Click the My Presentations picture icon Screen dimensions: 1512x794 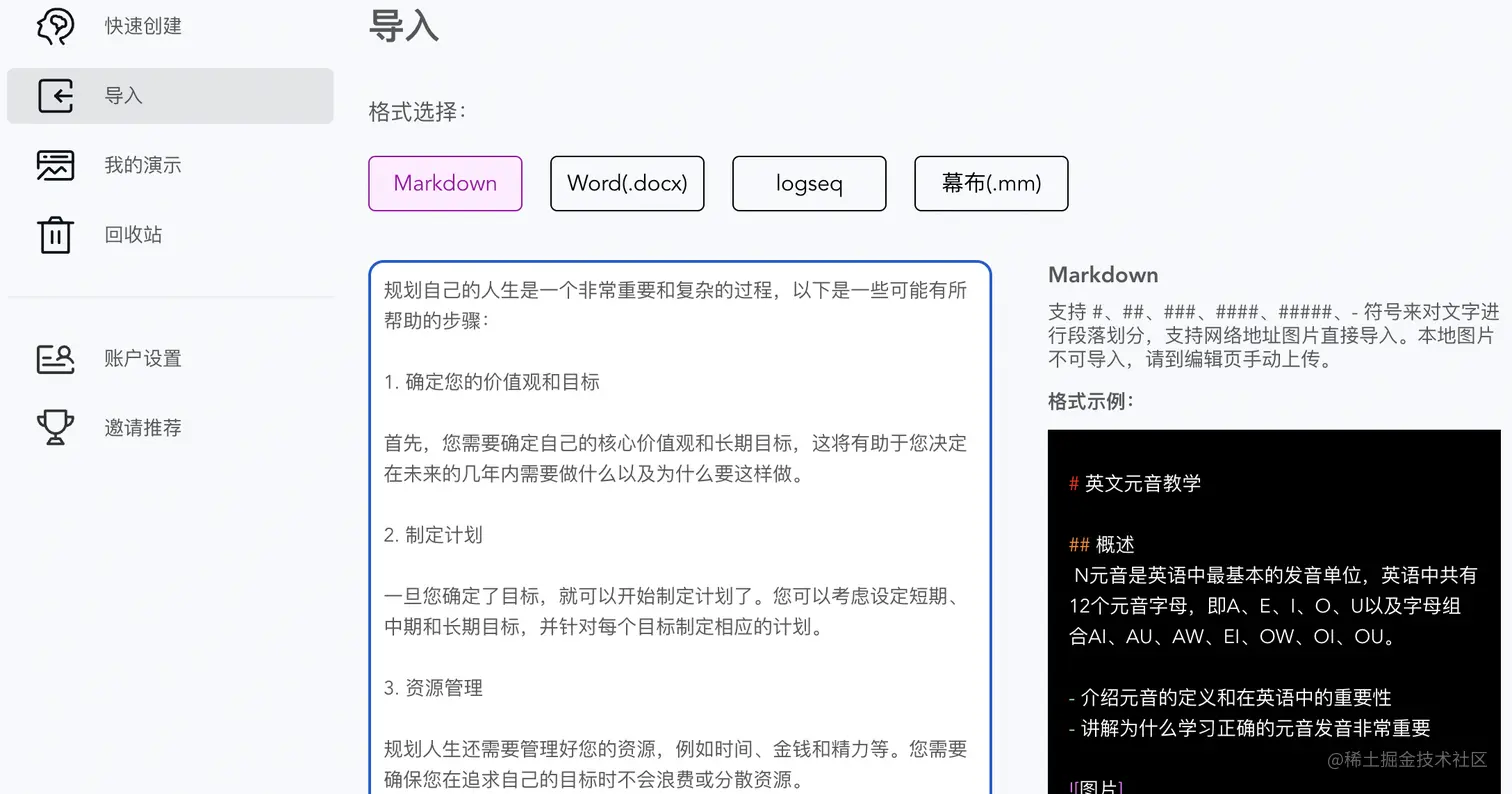[55, 165]
